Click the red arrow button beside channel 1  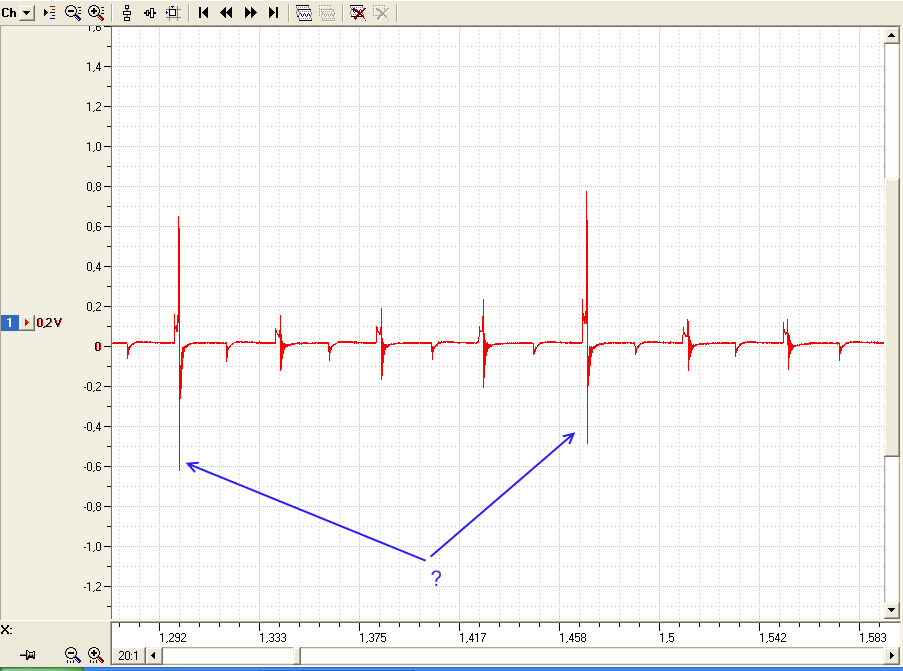pos(27,323)
